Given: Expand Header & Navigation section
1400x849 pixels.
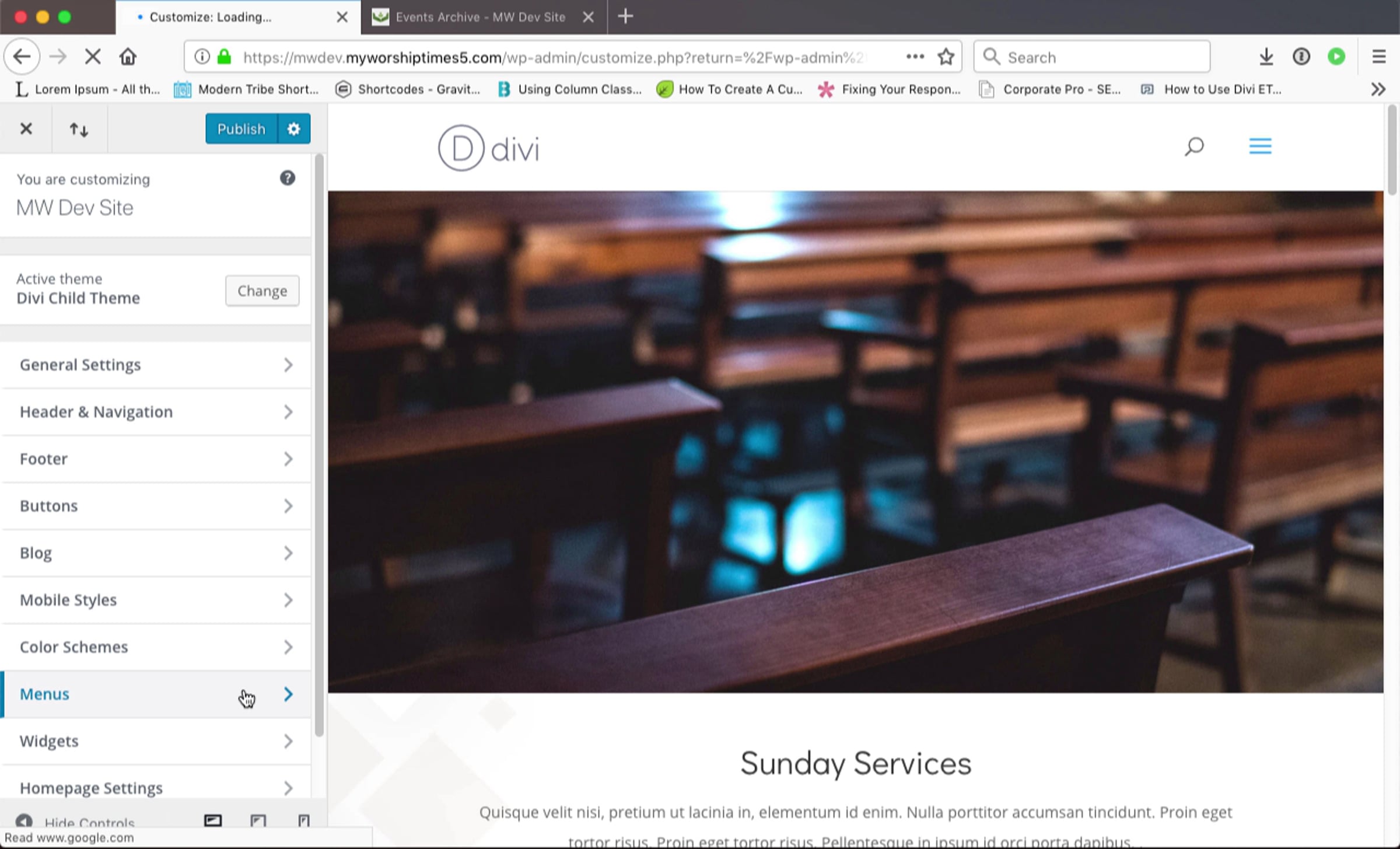Looking at the screenshot, I should point(155,412).
